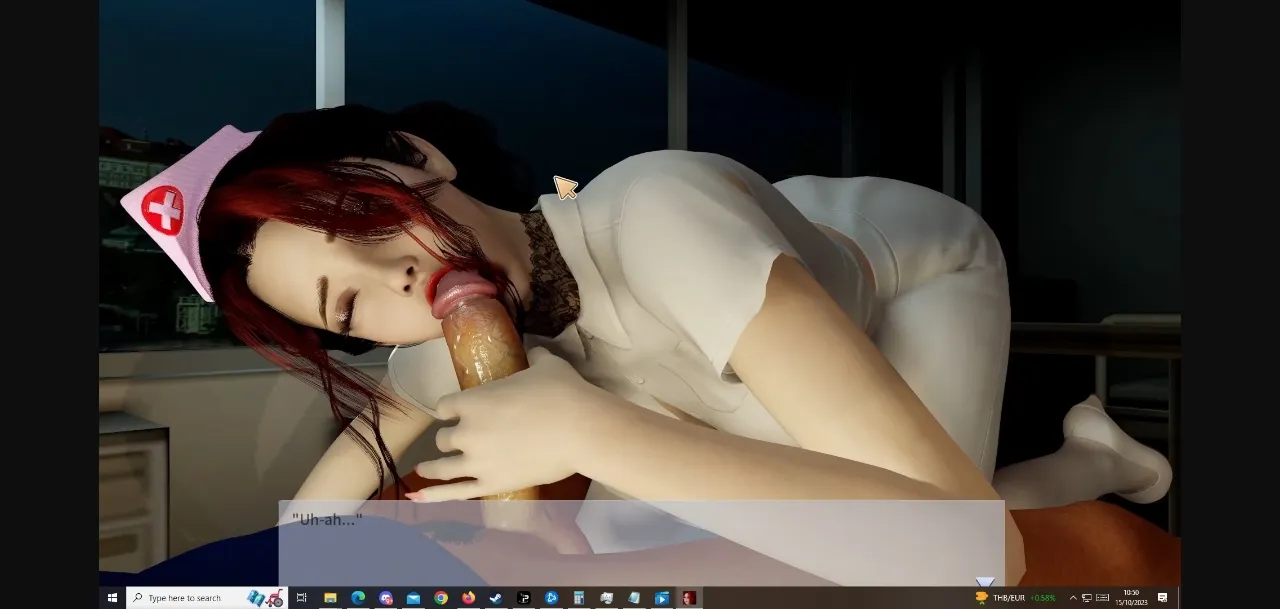The width and height of the screenshot is (1280, 609).
Task: Launch Discord from the taskbar
Action: point(385,597)
